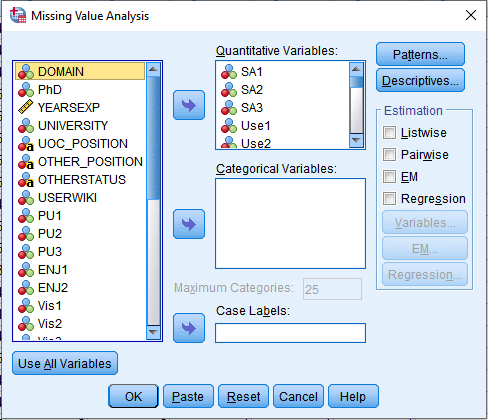Click down arrow of Quantitative Variables scrollbar

coord(356,140)
